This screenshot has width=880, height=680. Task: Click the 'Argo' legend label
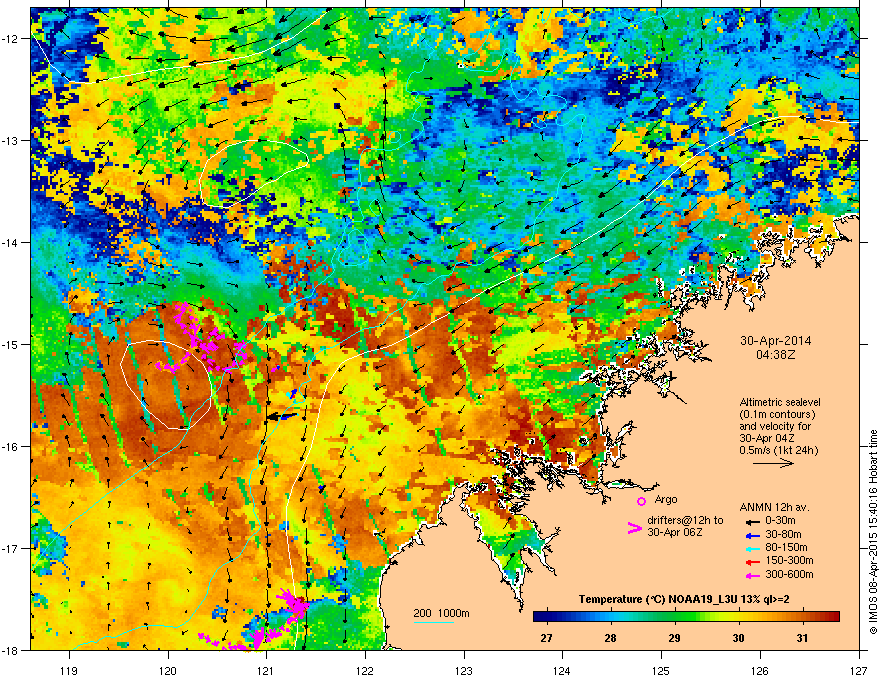(666, 499)
